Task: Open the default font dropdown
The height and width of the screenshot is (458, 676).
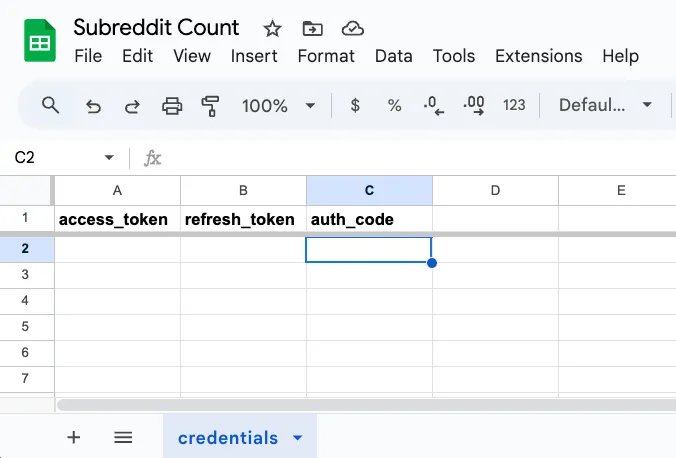Action: tap(605, 105)
